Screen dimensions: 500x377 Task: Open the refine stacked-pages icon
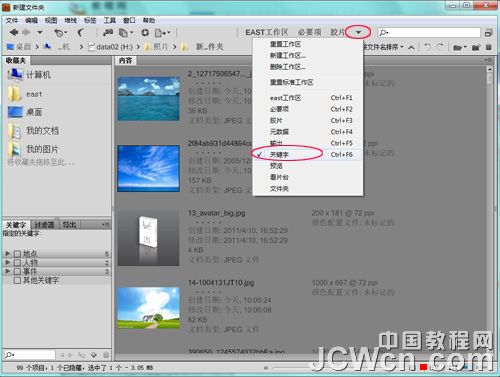(x=126, y=33)
